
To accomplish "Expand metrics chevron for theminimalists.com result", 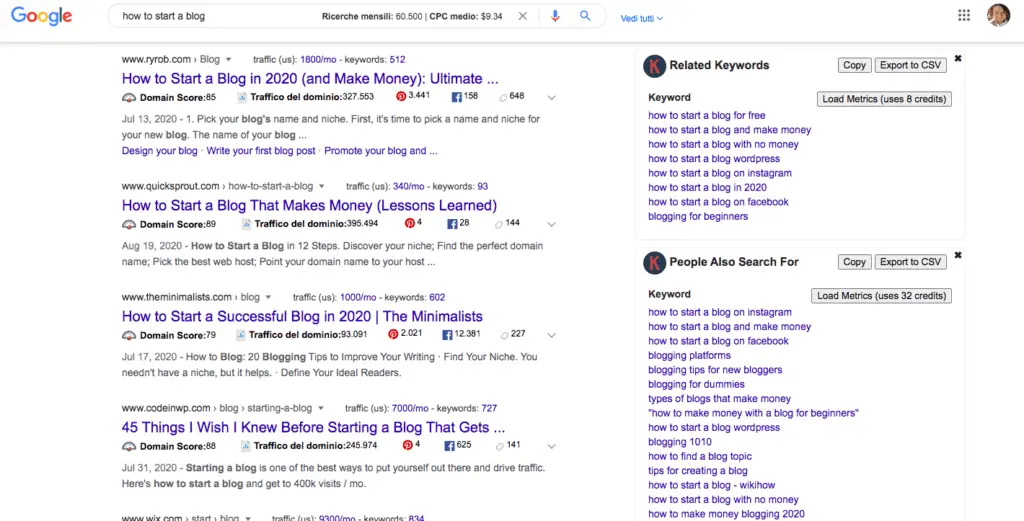I will coord(552,336).
